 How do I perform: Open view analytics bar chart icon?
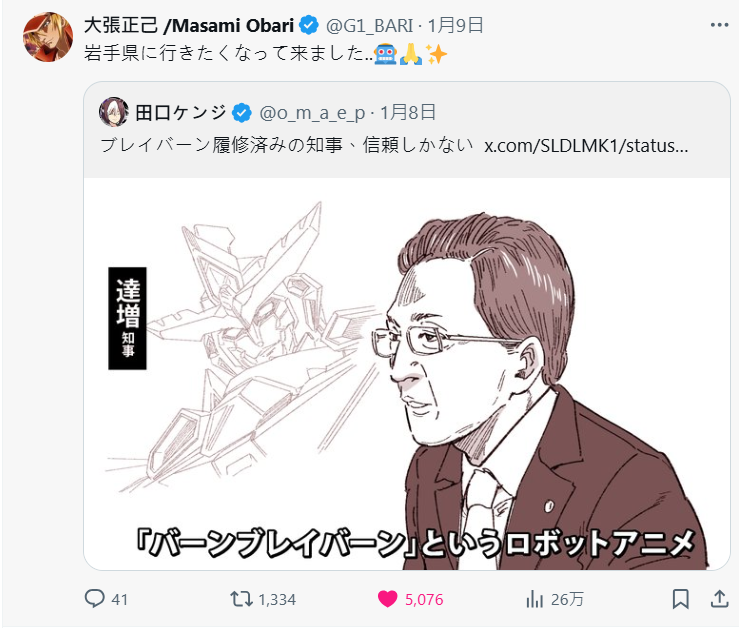[534, 599]
